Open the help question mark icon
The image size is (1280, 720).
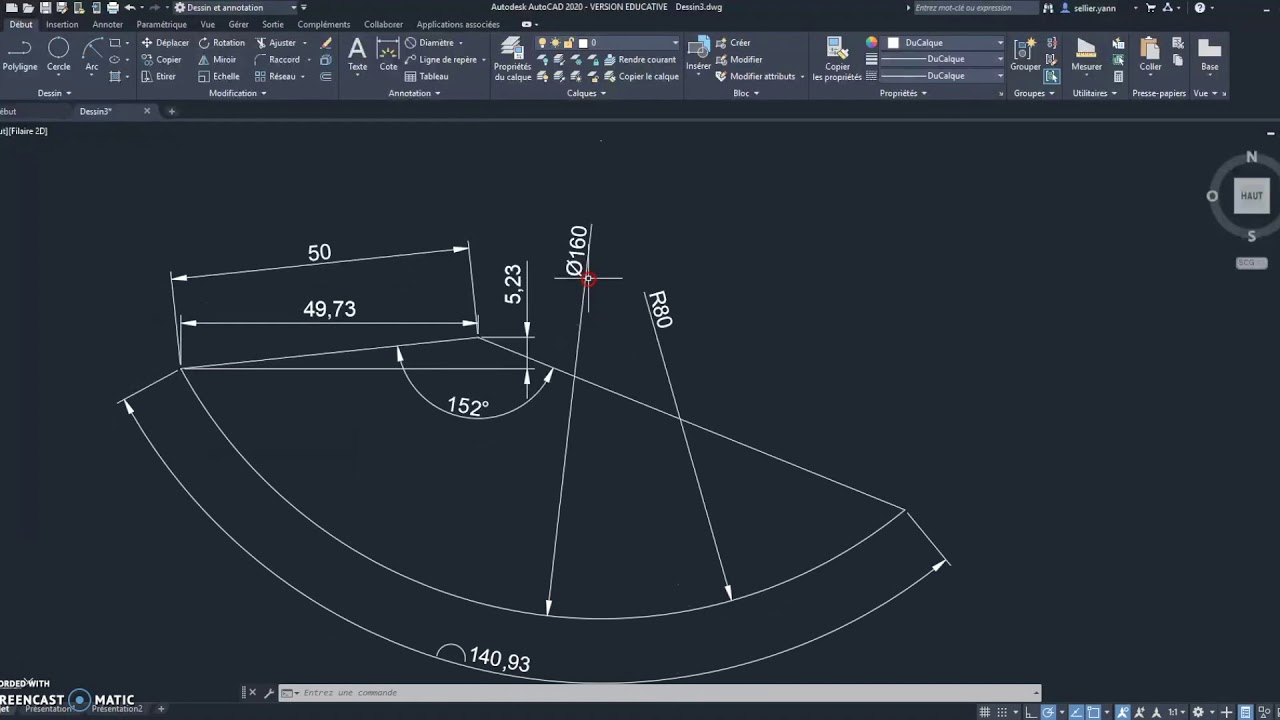pos(1200,7)
